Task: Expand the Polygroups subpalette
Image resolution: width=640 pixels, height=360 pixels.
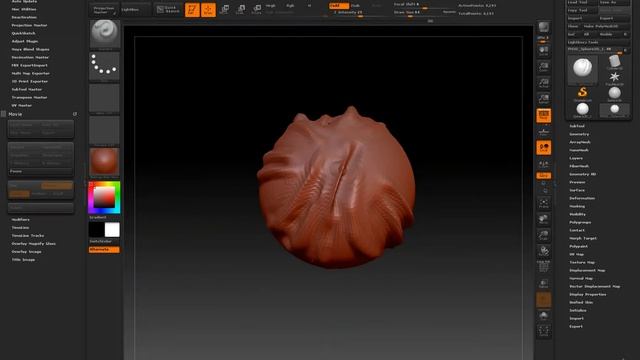Action: tap(580, 222)
